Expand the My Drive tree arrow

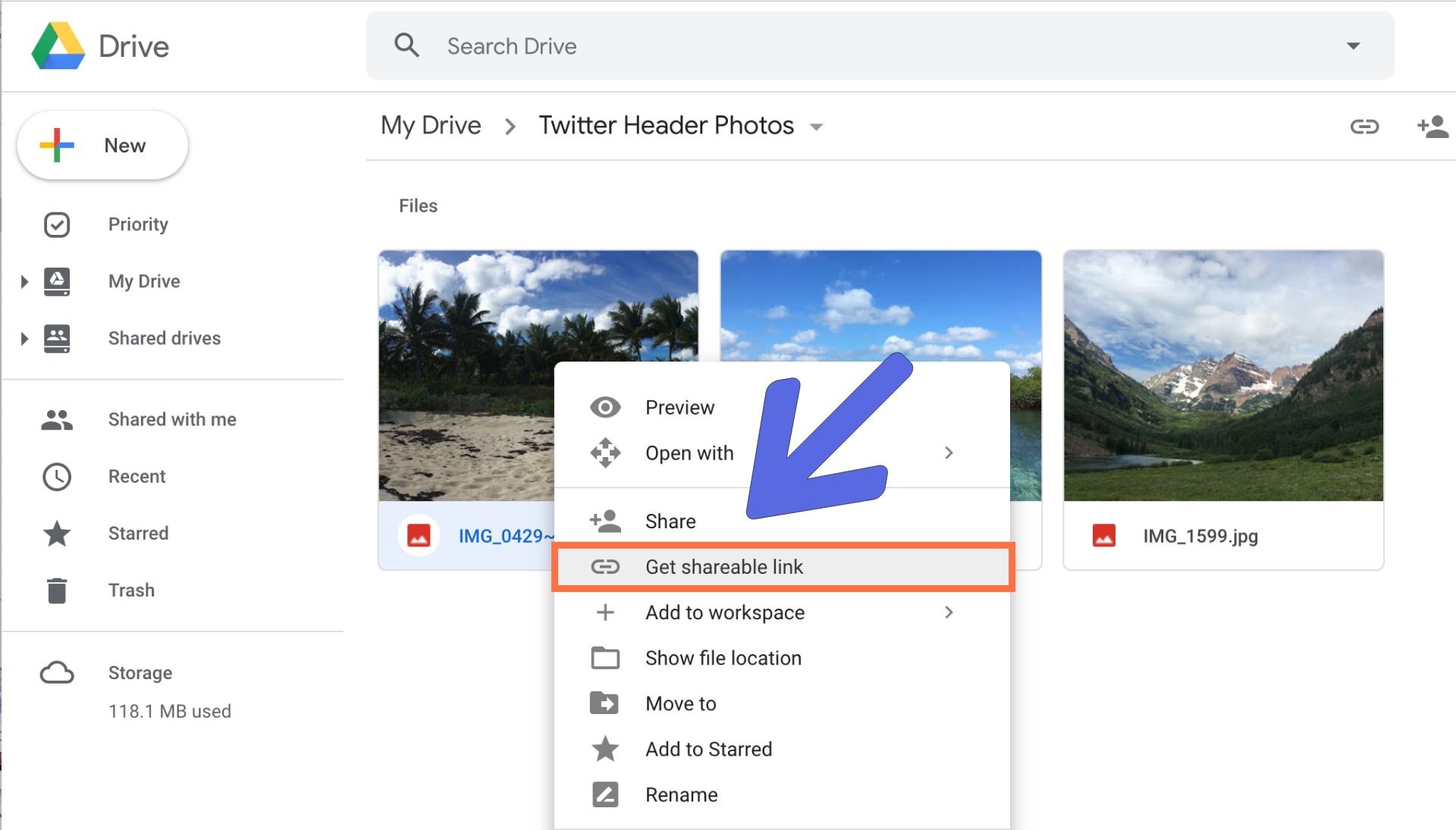pyautogui.click(x=24, y=282)
